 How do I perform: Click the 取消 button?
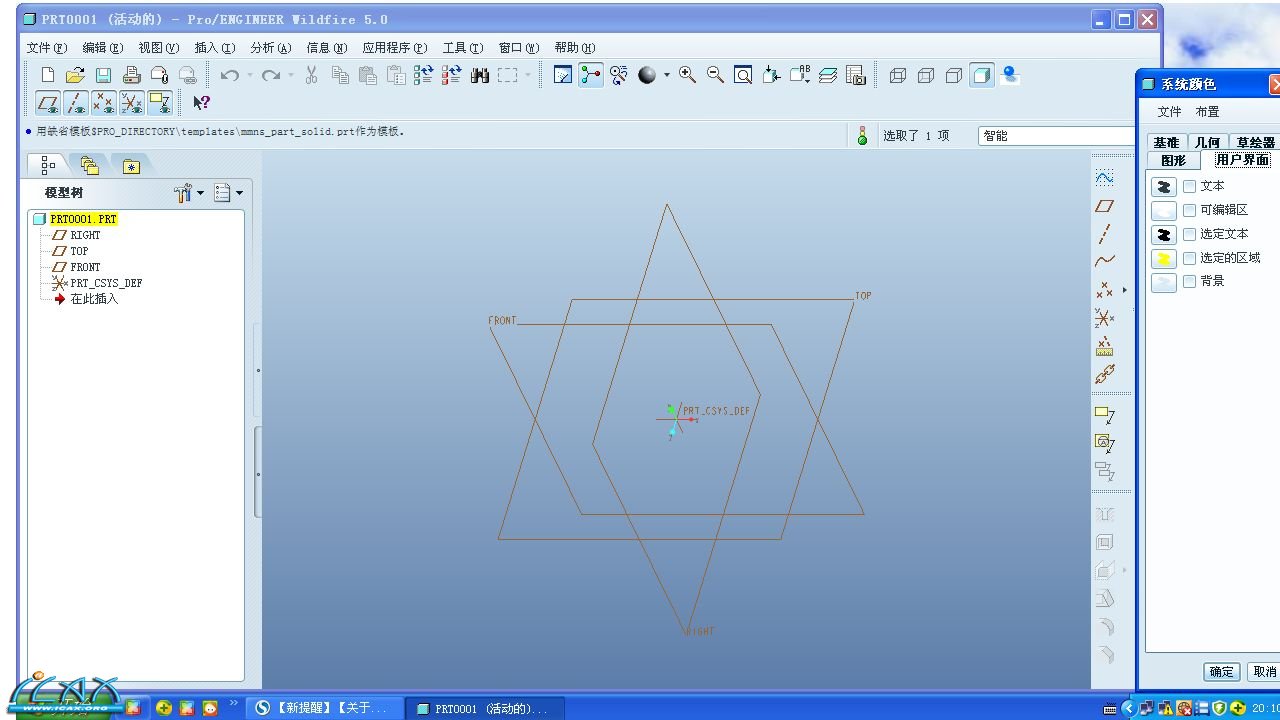1265,672
